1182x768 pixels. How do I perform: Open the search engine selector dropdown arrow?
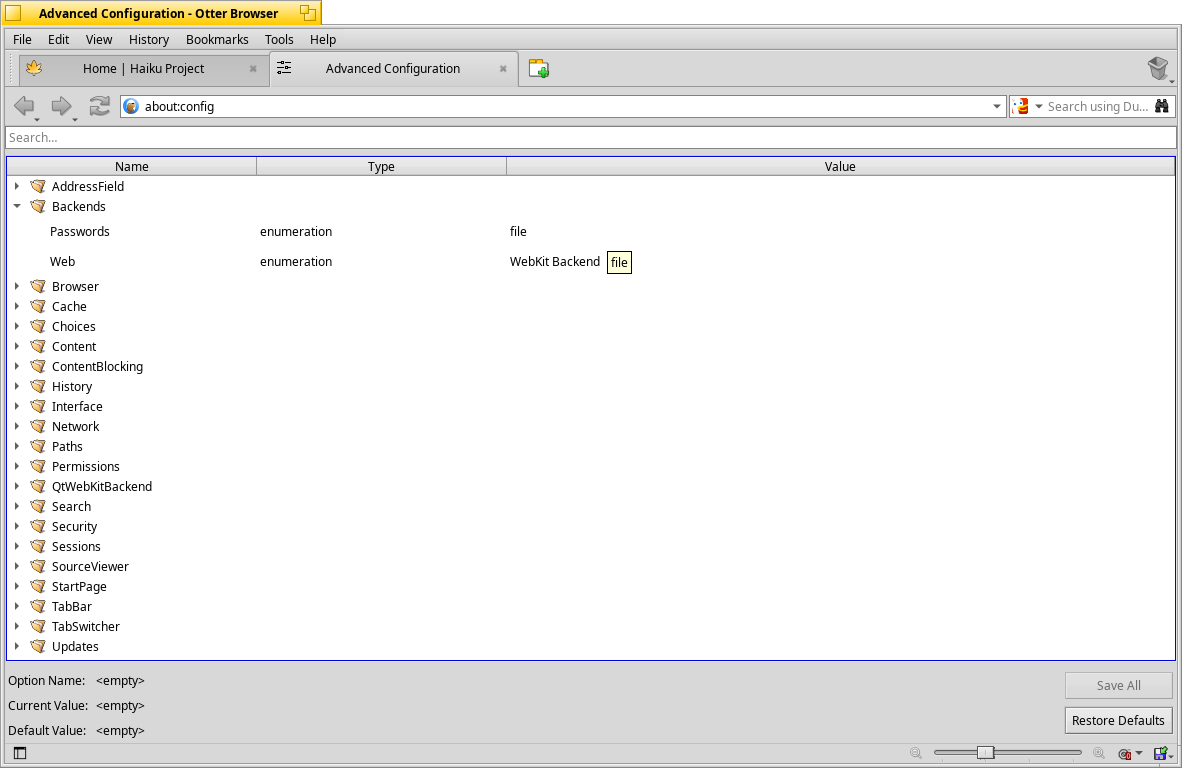1039,106
